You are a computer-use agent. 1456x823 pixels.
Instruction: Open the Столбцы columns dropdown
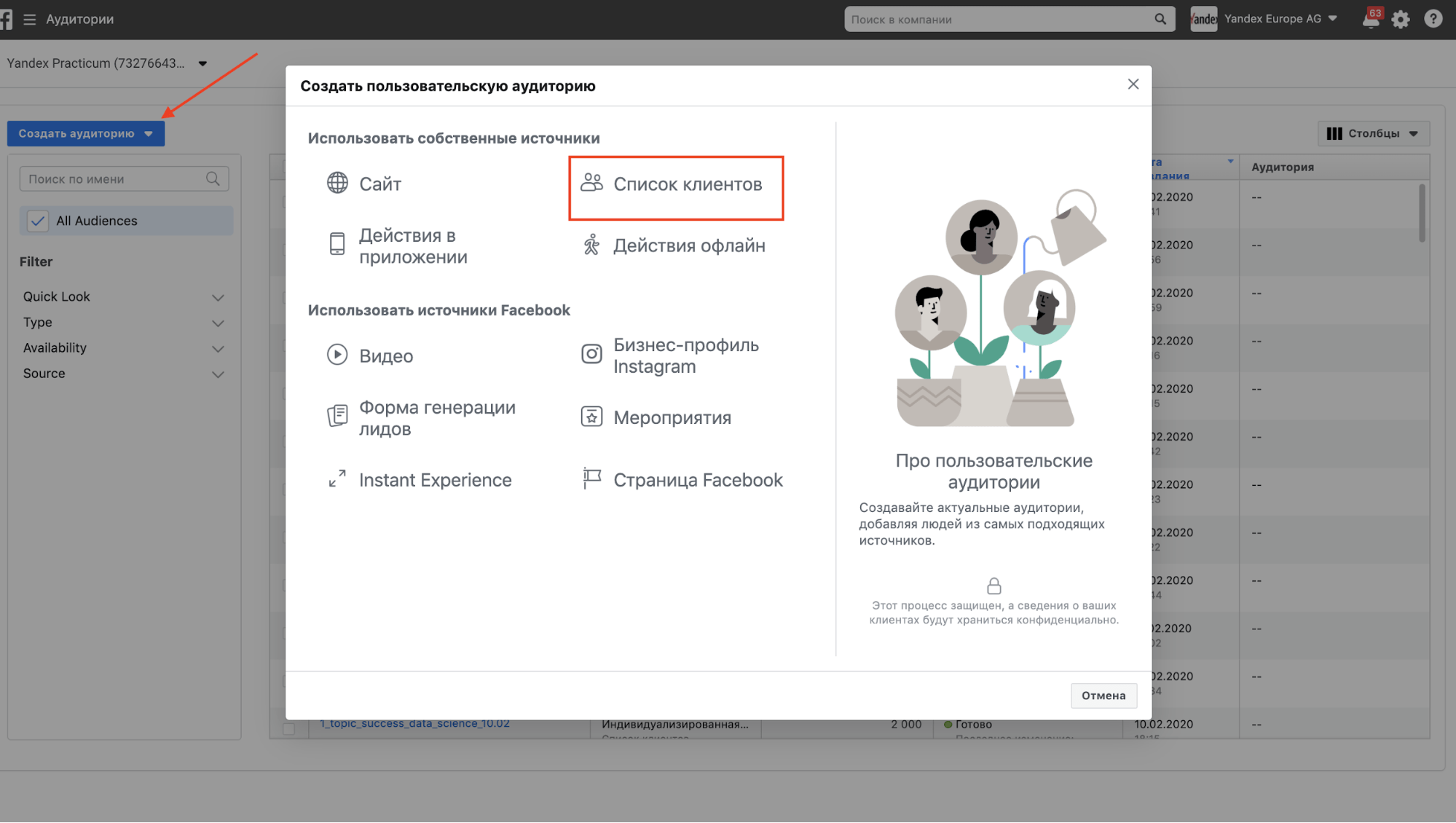(1373, 133)
